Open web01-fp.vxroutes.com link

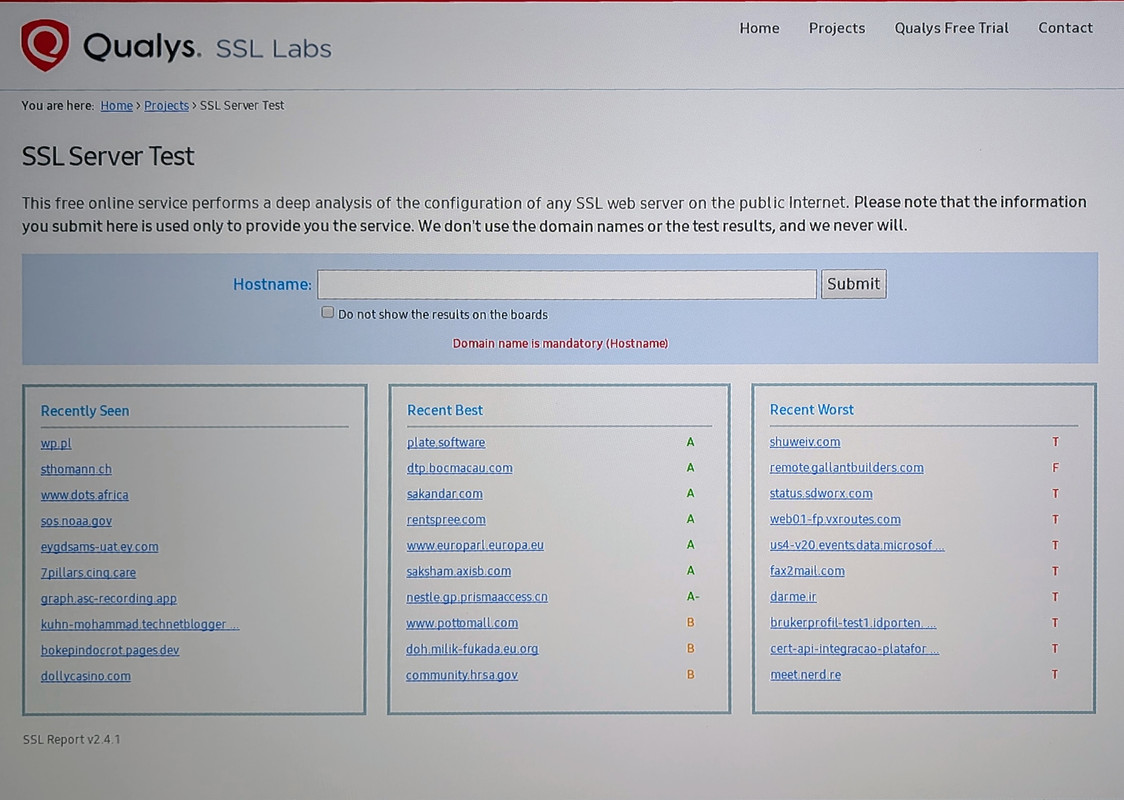click(x=835, y=519)
